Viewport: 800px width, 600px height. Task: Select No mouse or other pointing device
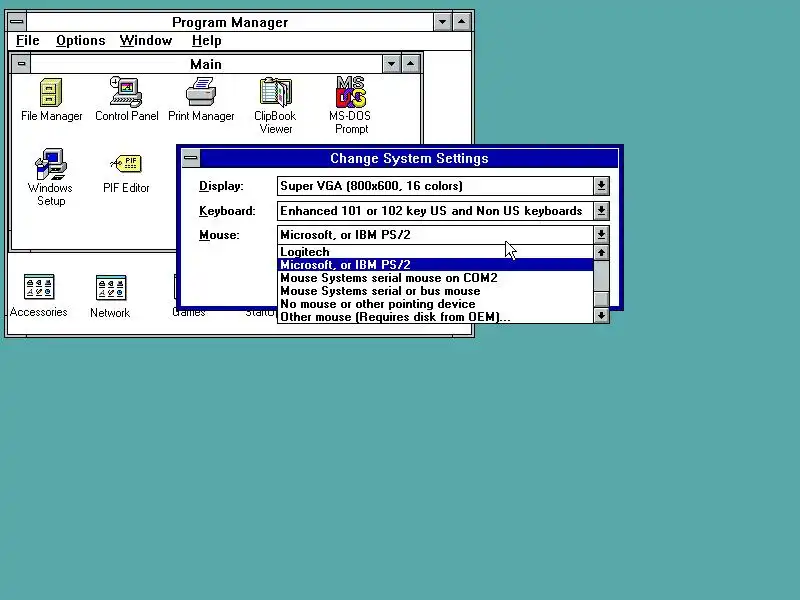[x=436, y=304]
